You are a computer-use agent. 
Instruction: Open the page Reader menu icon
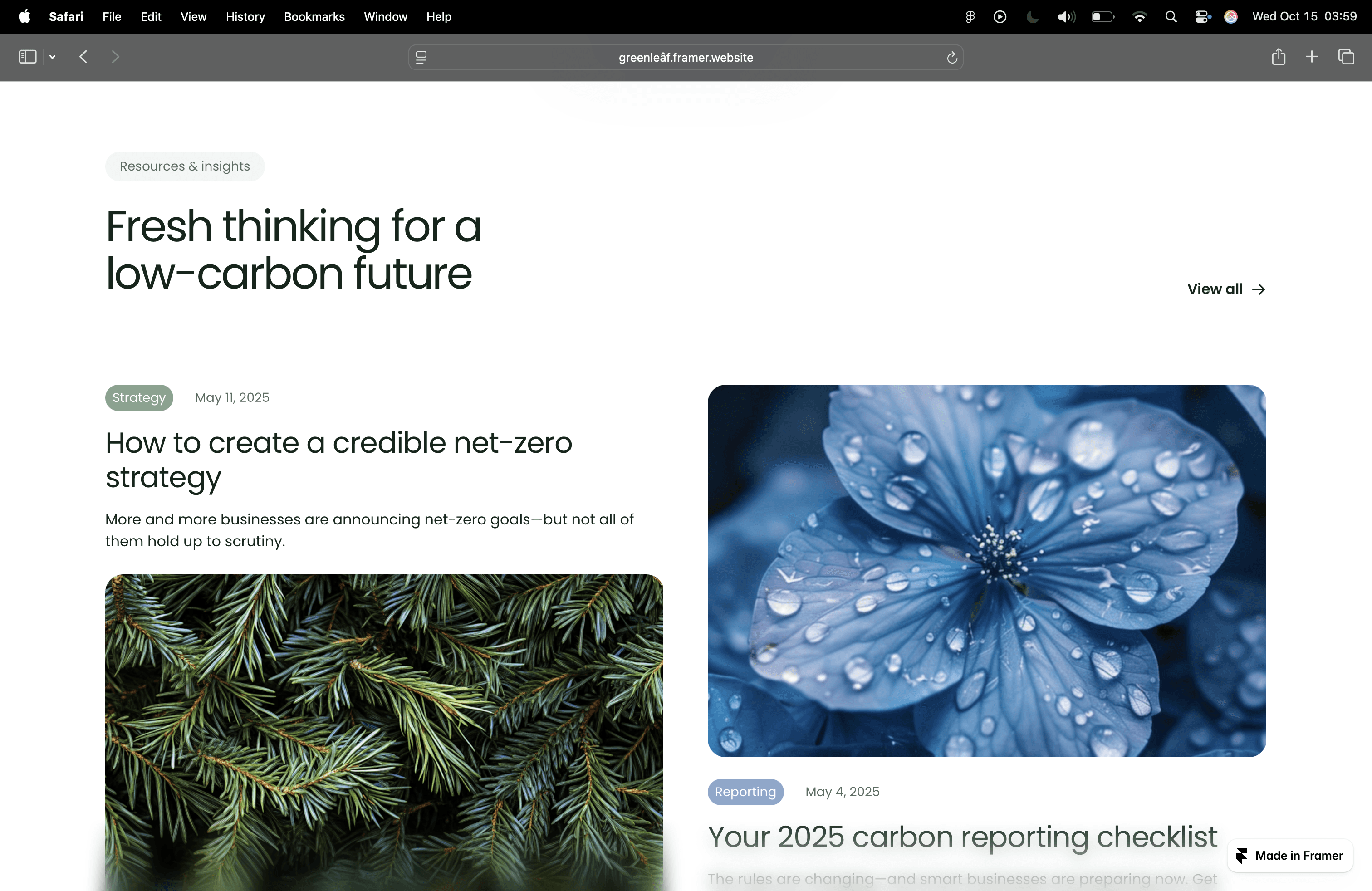click(421, 57)
